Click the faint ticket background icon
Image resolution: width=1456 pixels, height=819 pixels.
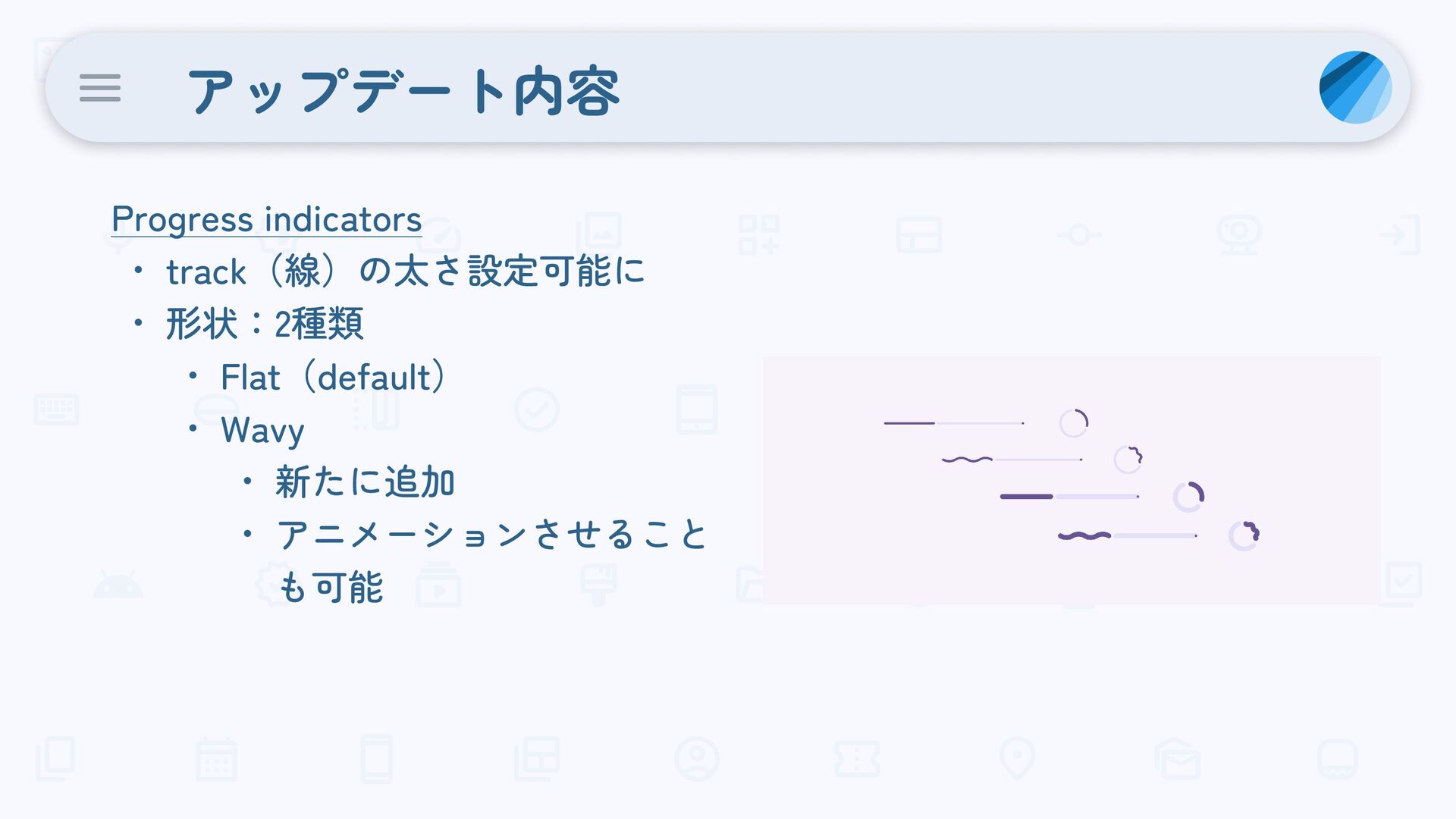[857, 759]
